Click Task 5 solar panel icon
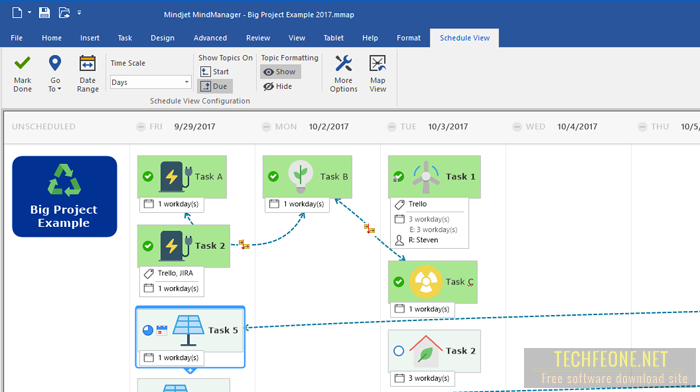The image size is (700, 392). tap(188, 330)
